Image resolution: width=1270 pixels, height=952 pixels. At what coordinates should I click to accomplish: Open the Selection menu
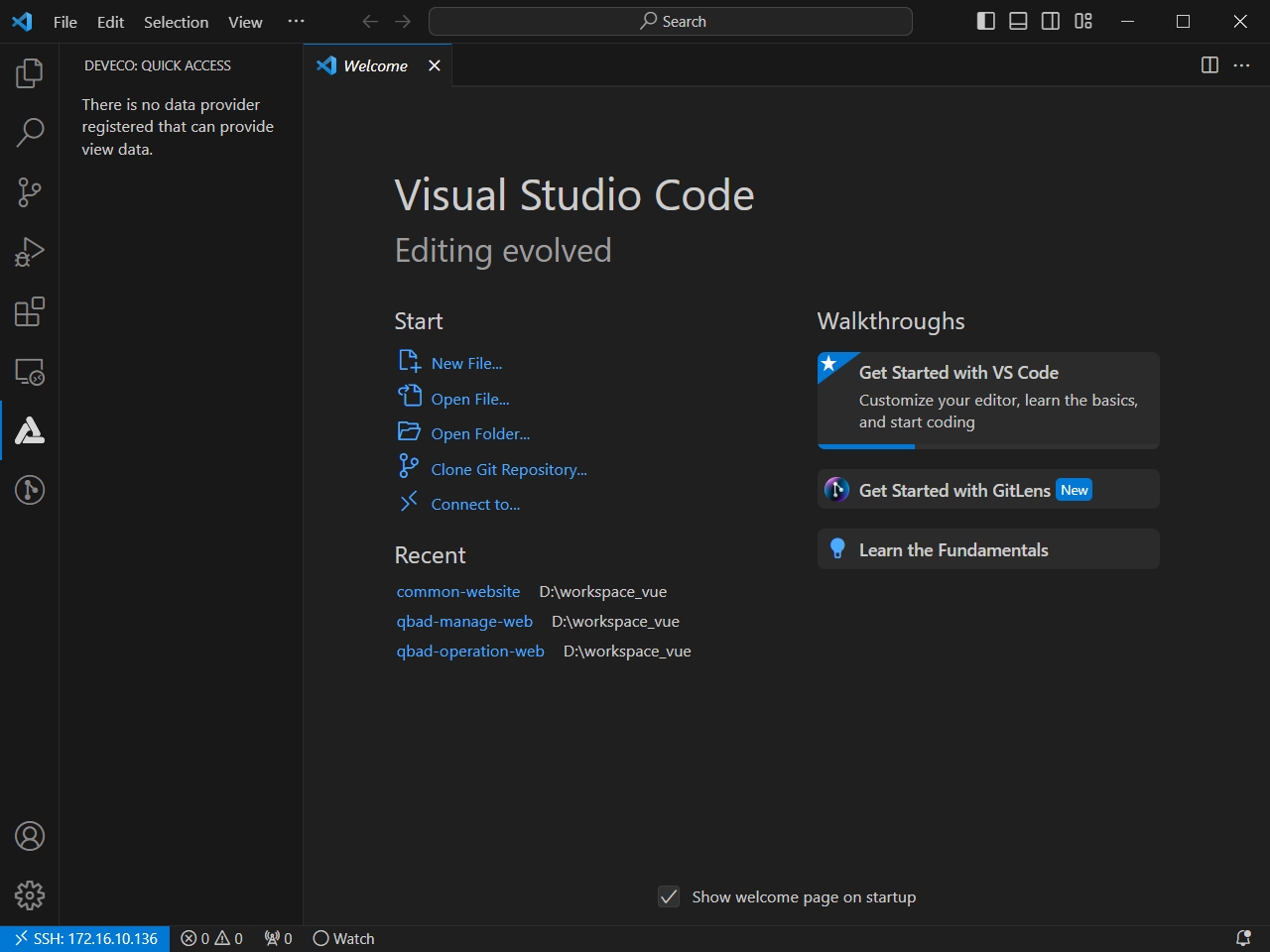point(177,22)
